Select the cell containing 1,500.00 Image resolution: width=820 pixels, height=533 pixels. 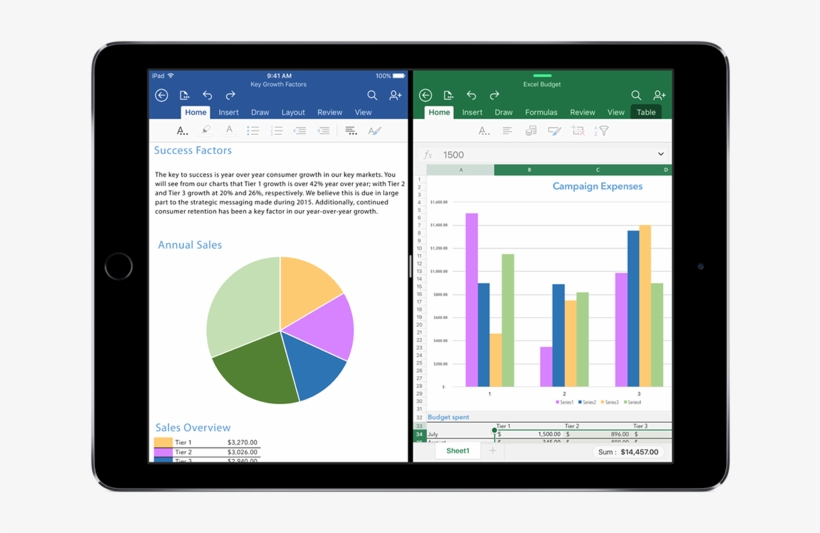point(529,434)
